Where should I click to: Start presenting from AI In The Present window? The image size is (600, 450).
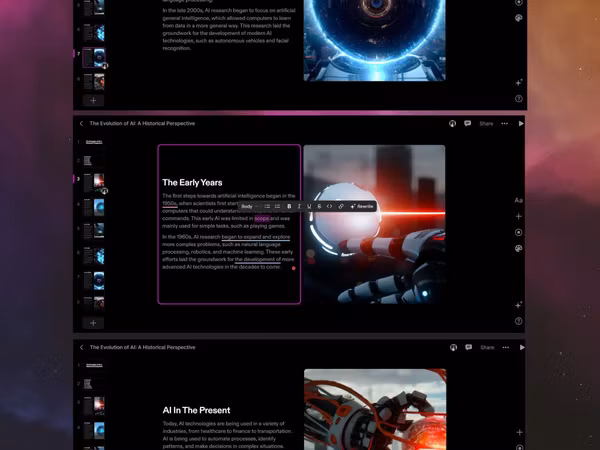pyautogui.click(x=522, y=347)
